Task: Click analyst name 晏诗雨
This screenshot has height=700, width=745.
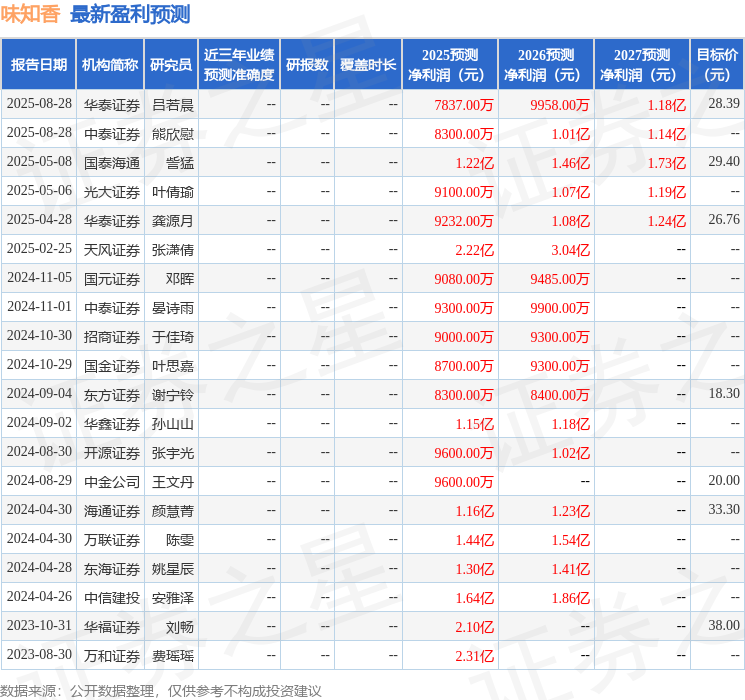Action: tap(172, 308)
